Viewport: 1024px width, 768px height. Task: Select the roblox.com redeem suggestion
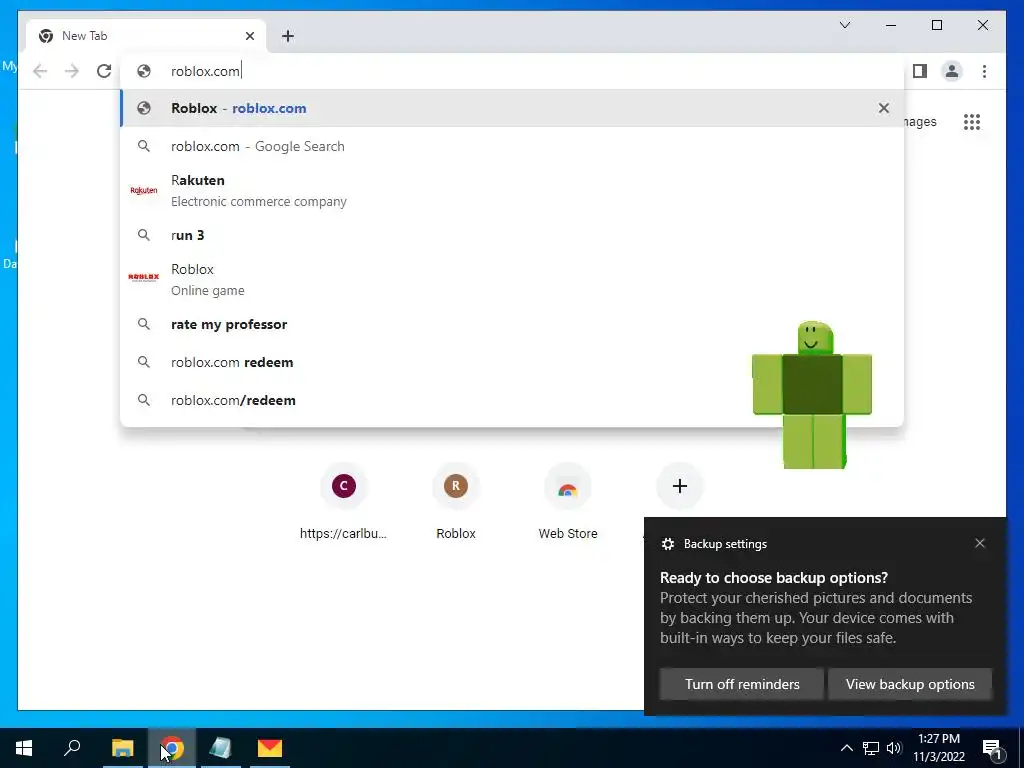click(x=512, y=362)
